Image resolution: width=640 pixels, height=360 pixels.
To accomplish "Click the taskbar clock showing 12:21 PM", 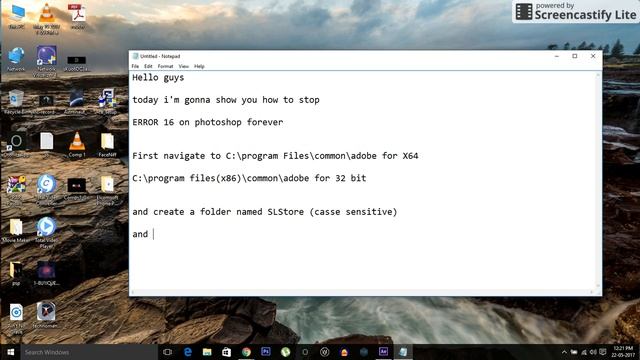I will (623, 352).
